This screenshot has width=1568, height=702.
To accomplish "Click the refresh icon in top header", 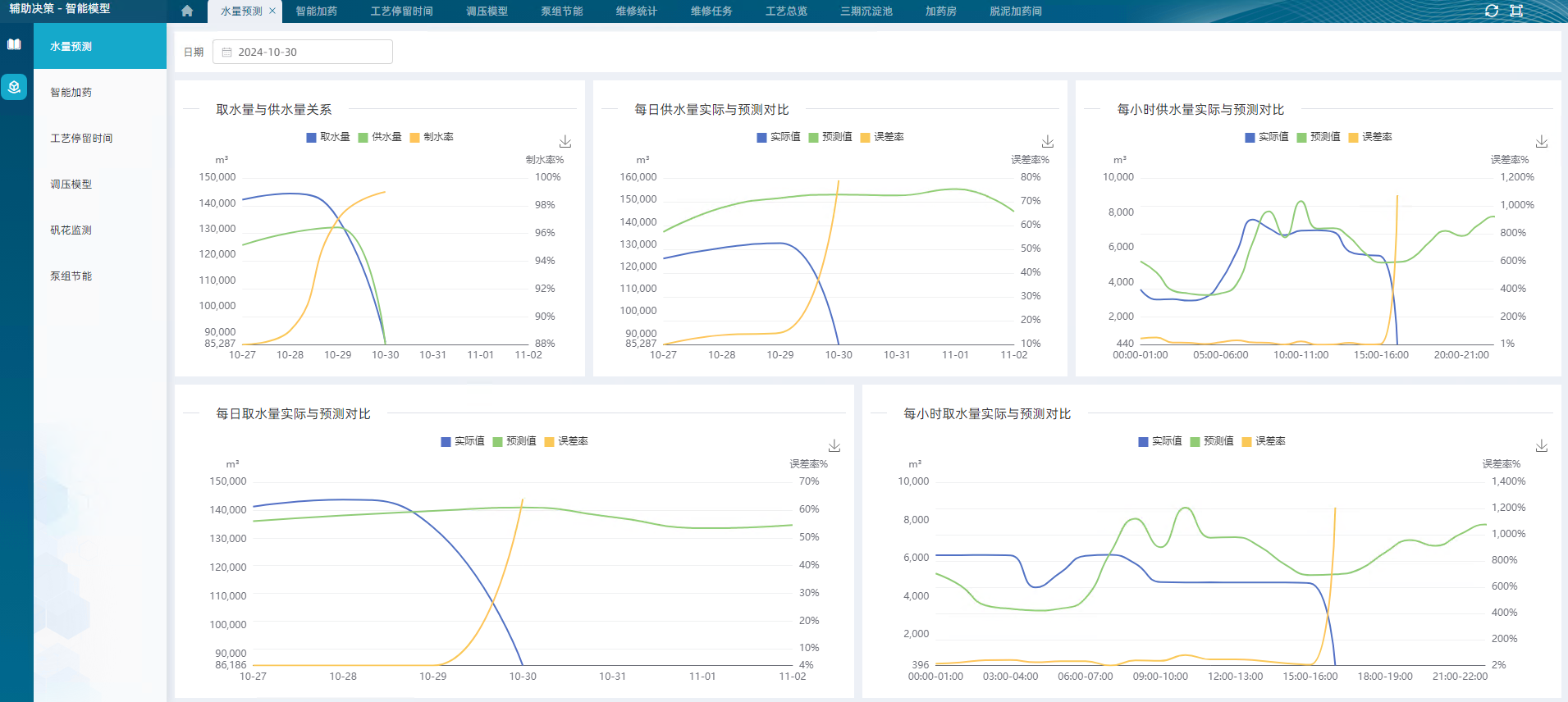I will [x=1492, y=11].
